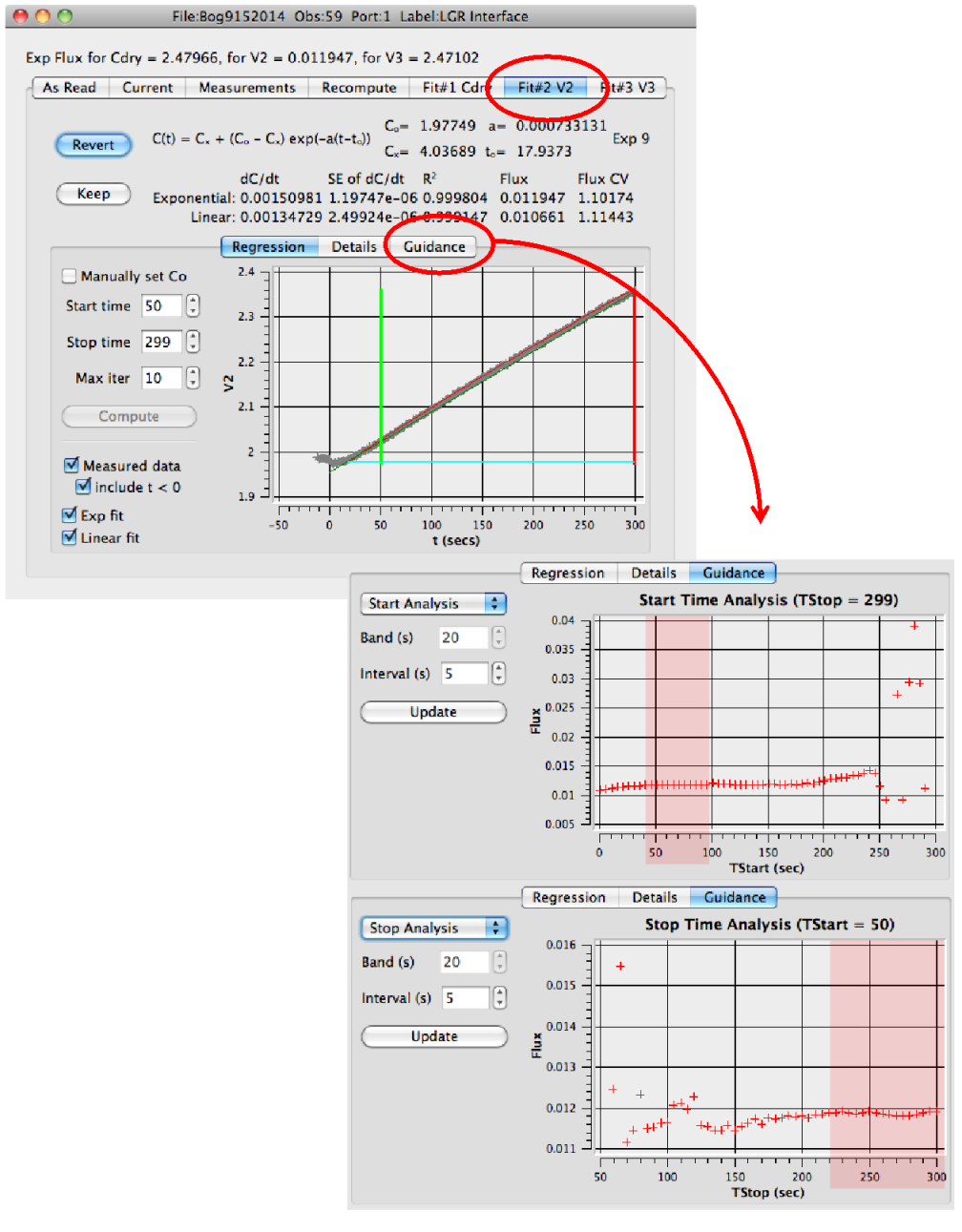This screenshot has height=1232, width=962.
Task: Uncheck the Exp fit checkbox
Action: pos(70,515)
